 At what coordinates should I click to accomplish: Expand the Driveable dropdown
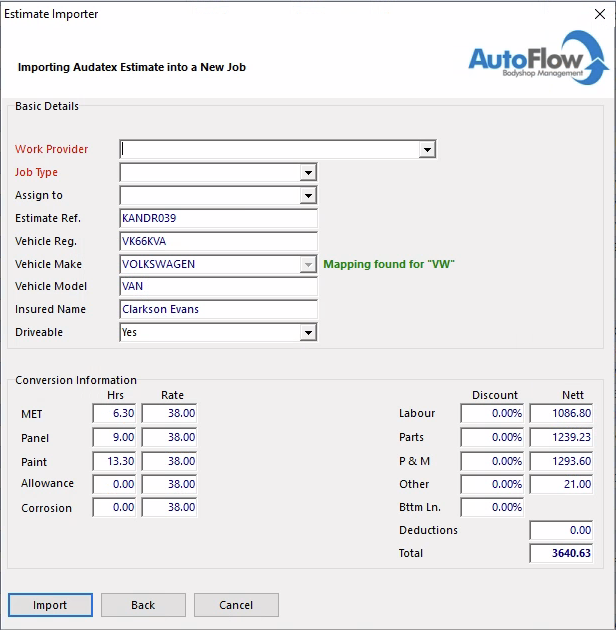[308, 333]
